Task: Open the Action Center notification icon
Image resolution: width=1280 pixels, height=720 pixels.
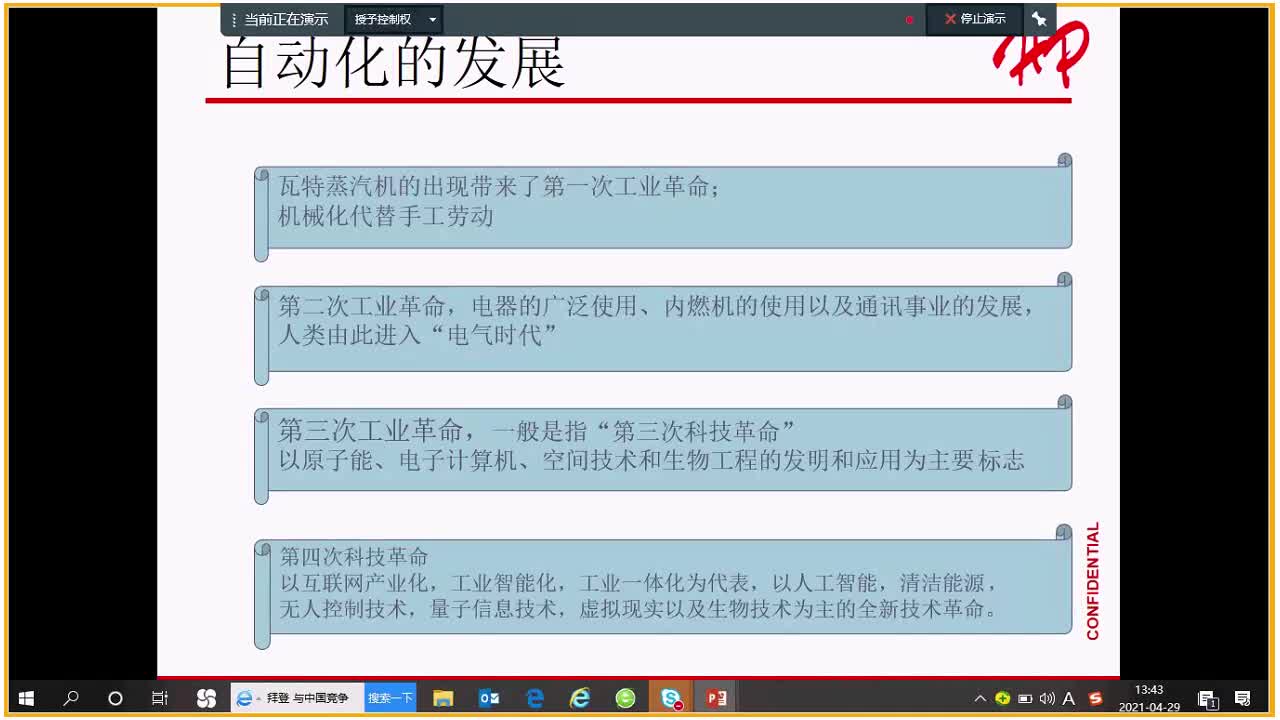Action: pyautogui.click(x=1241, y=698)
